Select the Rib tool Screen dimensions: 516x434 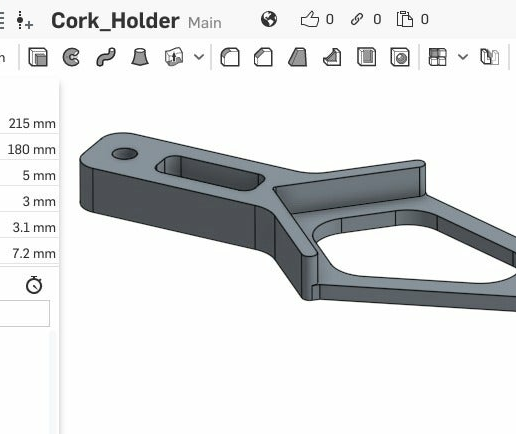(x=332, y=57)
